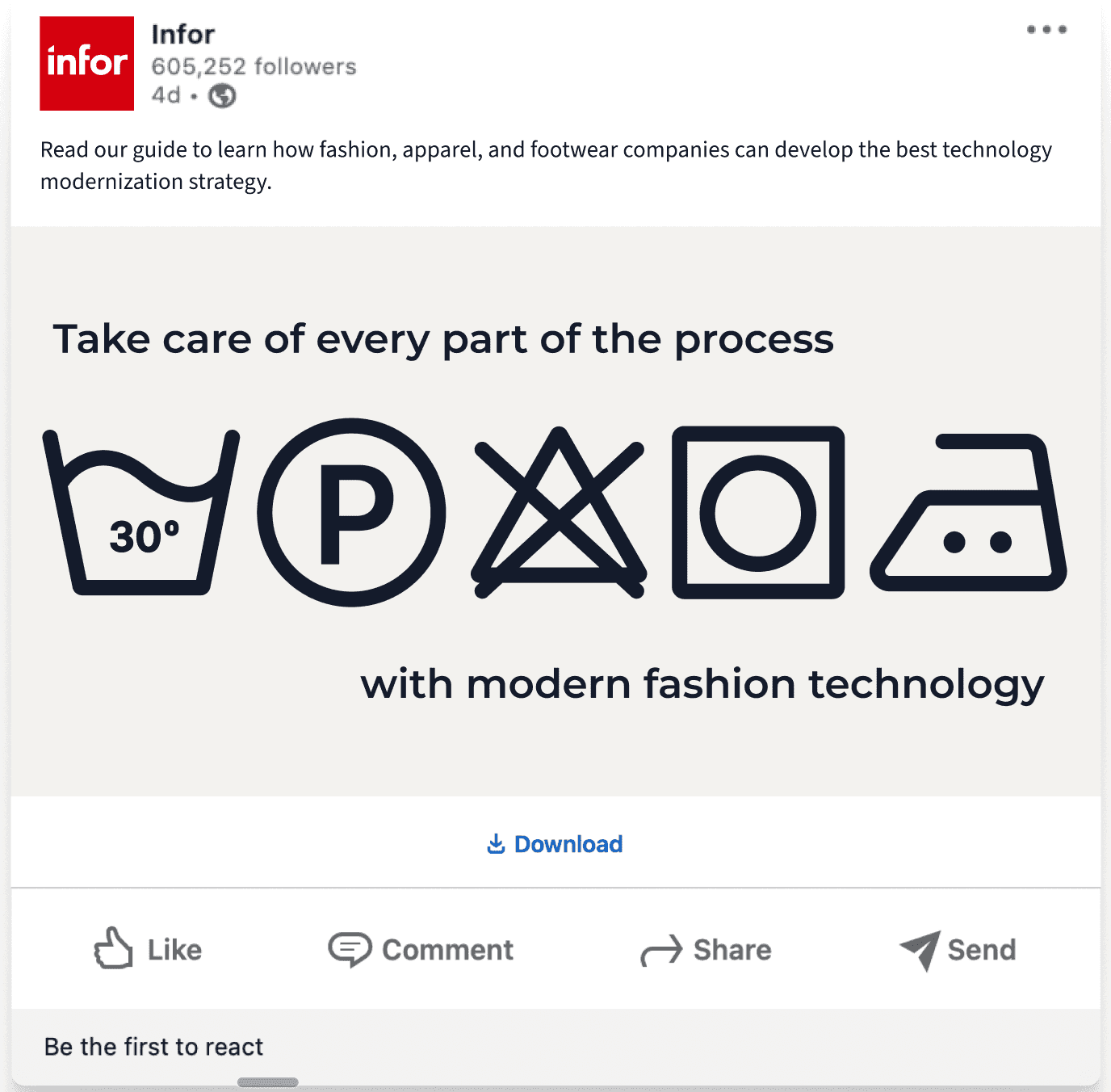Click the globe visibility icon
The height and width of the screenshot is (1092, 1111).
pyautogui.click(x=222, y=96)
